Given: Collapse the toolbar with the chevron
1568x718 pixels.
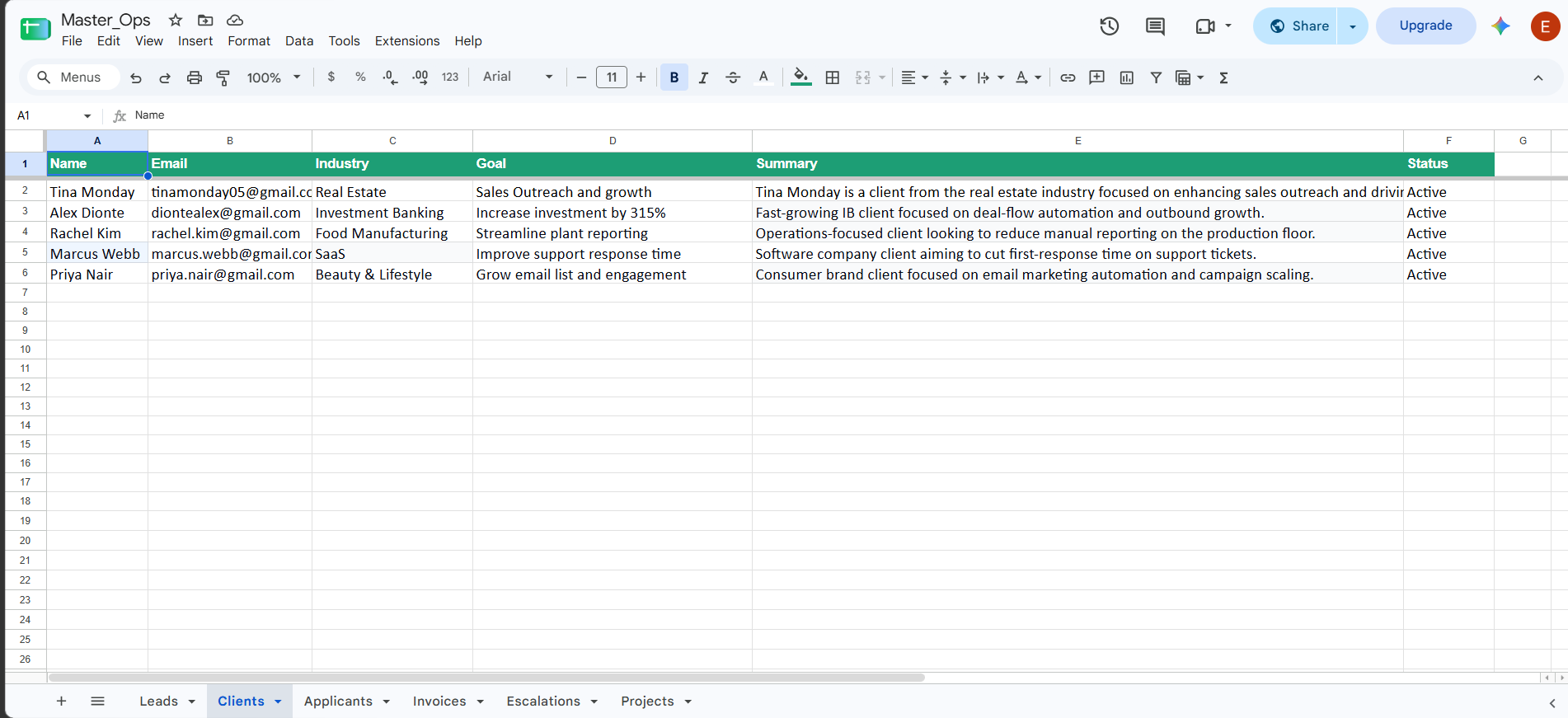Looking at the screenshot, I should pyautogui.click(x=1538, y=77).
